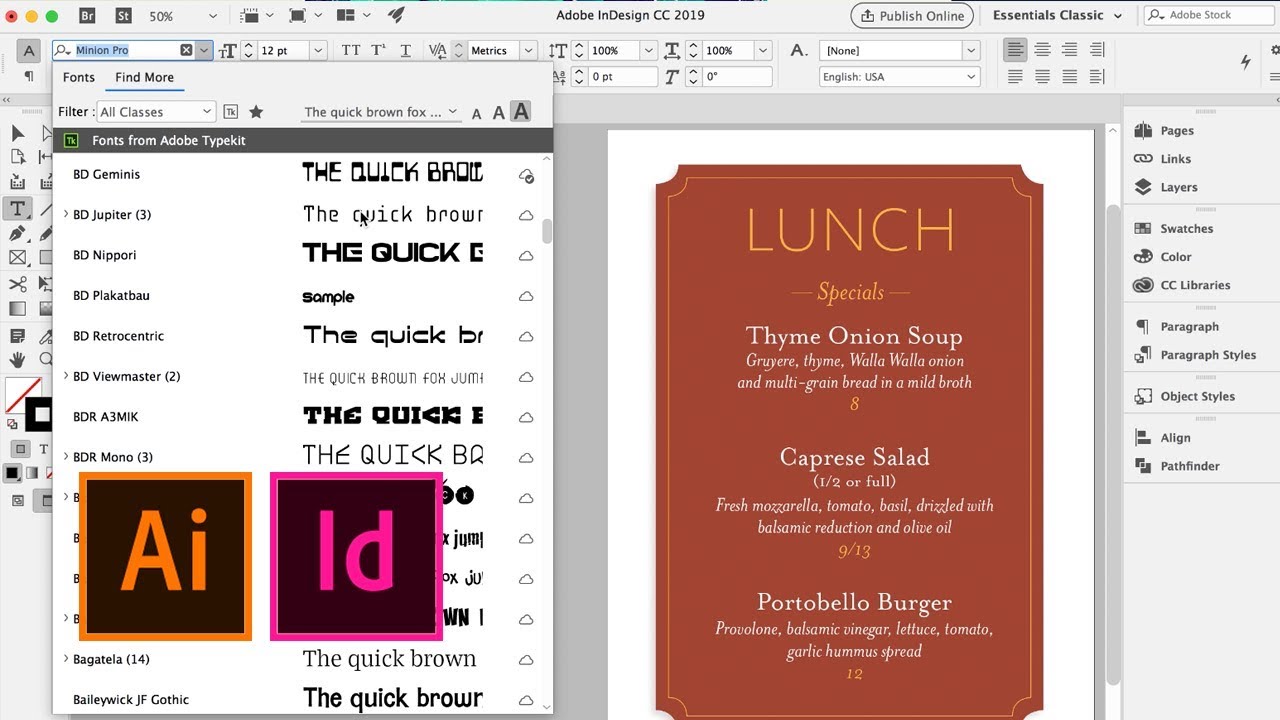Open All Classes filter dropdown
This screenshot has height=720, width=1280.
click(156, 112)
